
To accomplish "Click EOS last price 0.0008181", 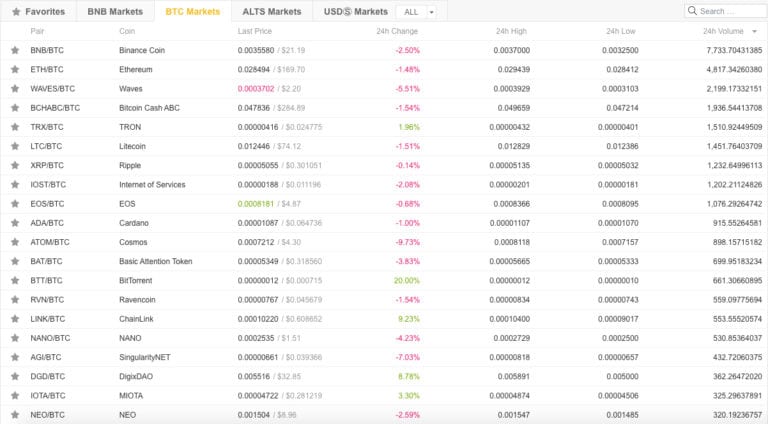I will (256, 204).
